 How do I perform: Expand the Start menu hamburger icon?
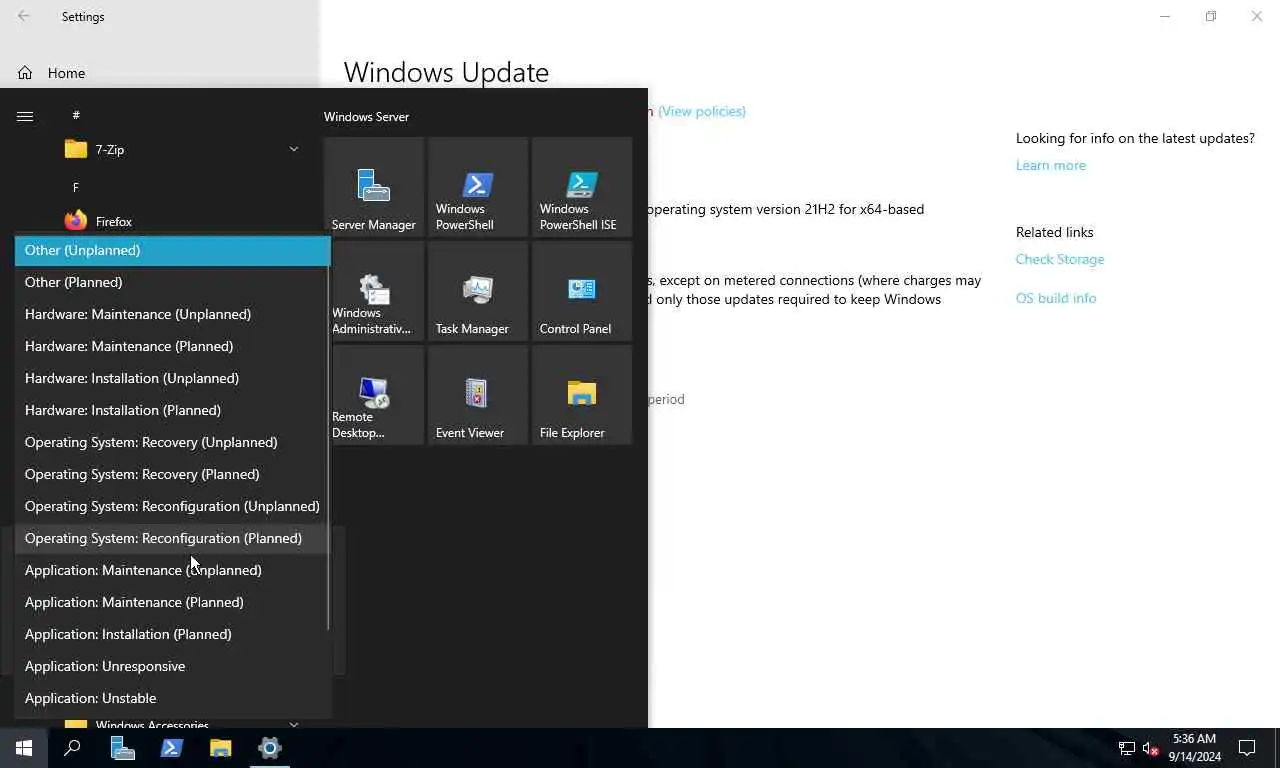click(x=25, y=116)
